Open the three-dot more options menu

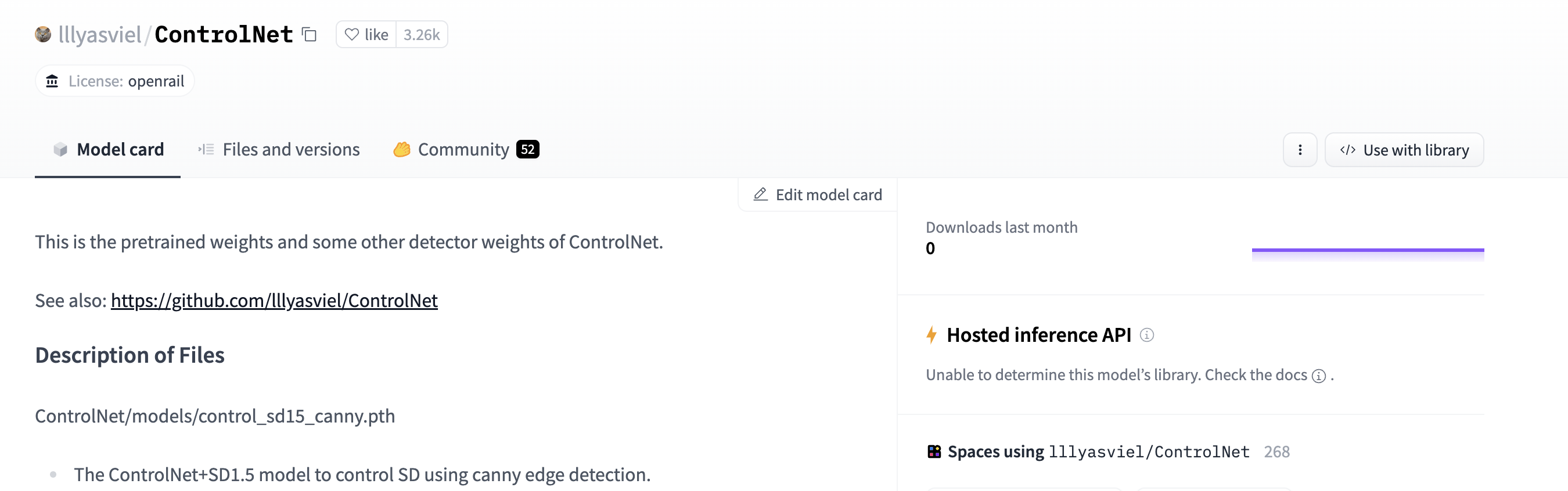[x=1300, y=150]
